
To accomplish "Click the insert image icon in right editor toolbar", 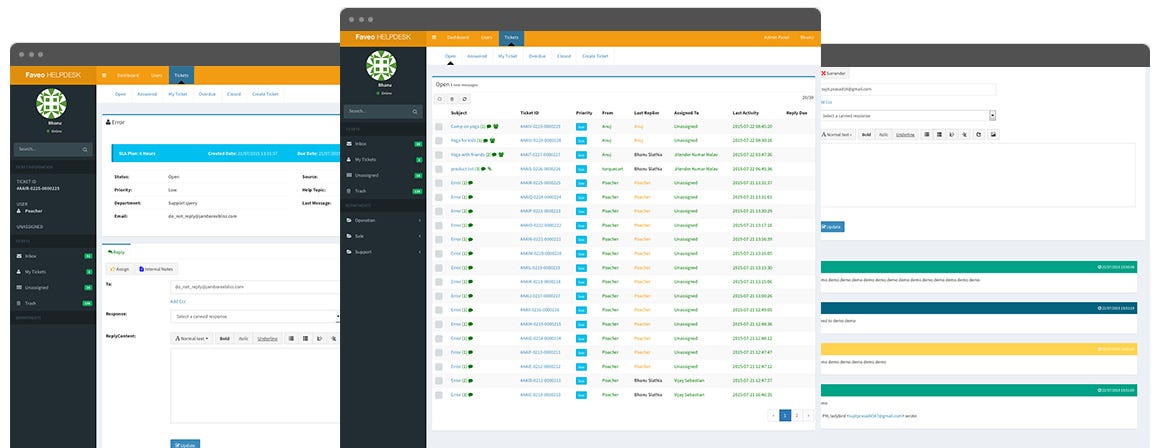I will pyautogui.click(x=994, y=135).
